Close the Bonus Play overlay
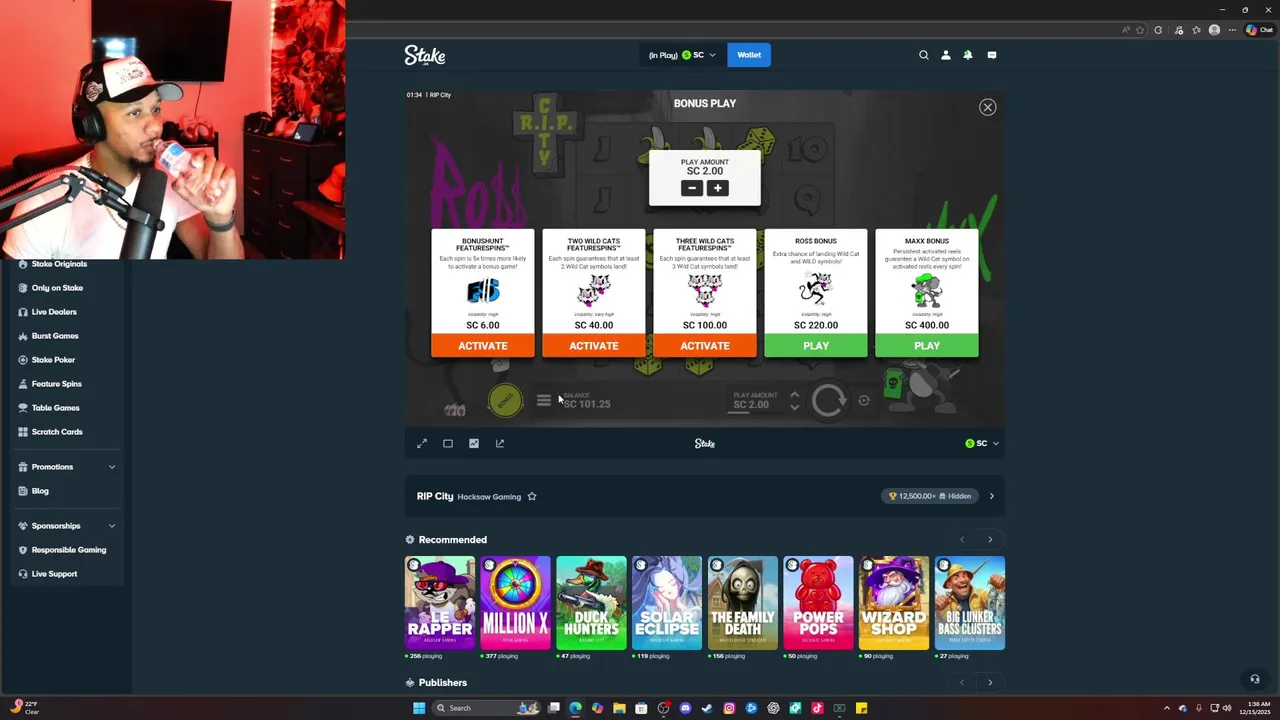The image size is (1280, 720). pyautogui.click(x=987, y=107)
